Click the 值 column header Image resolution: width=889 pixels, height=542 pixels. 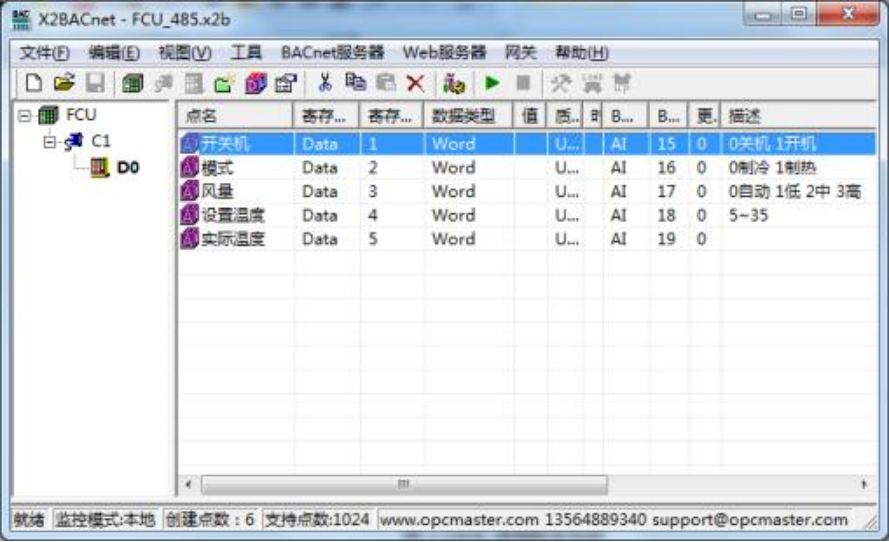point(530,116)
